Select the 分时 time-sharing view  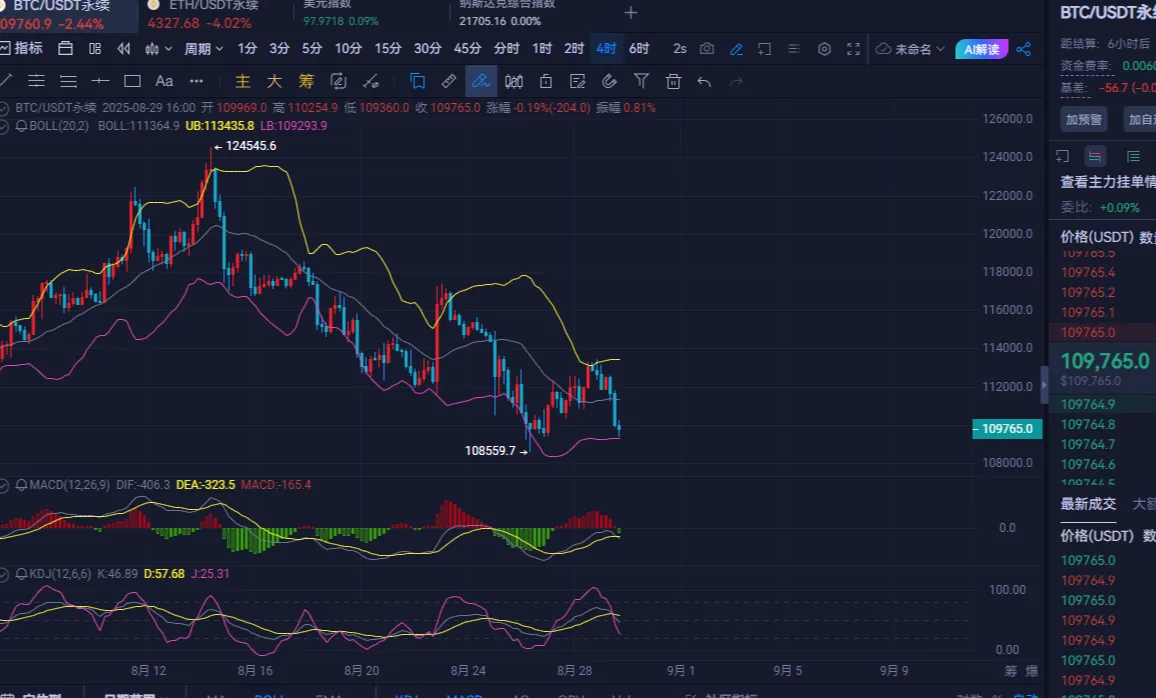coord(506,49)
